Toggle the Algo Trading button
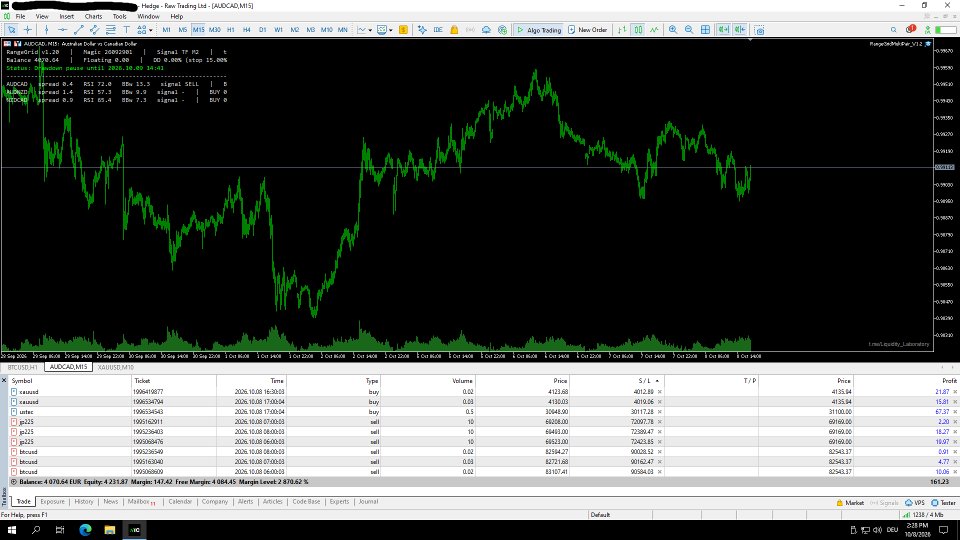This screenshot has width=960, height=540. [539, 29]
